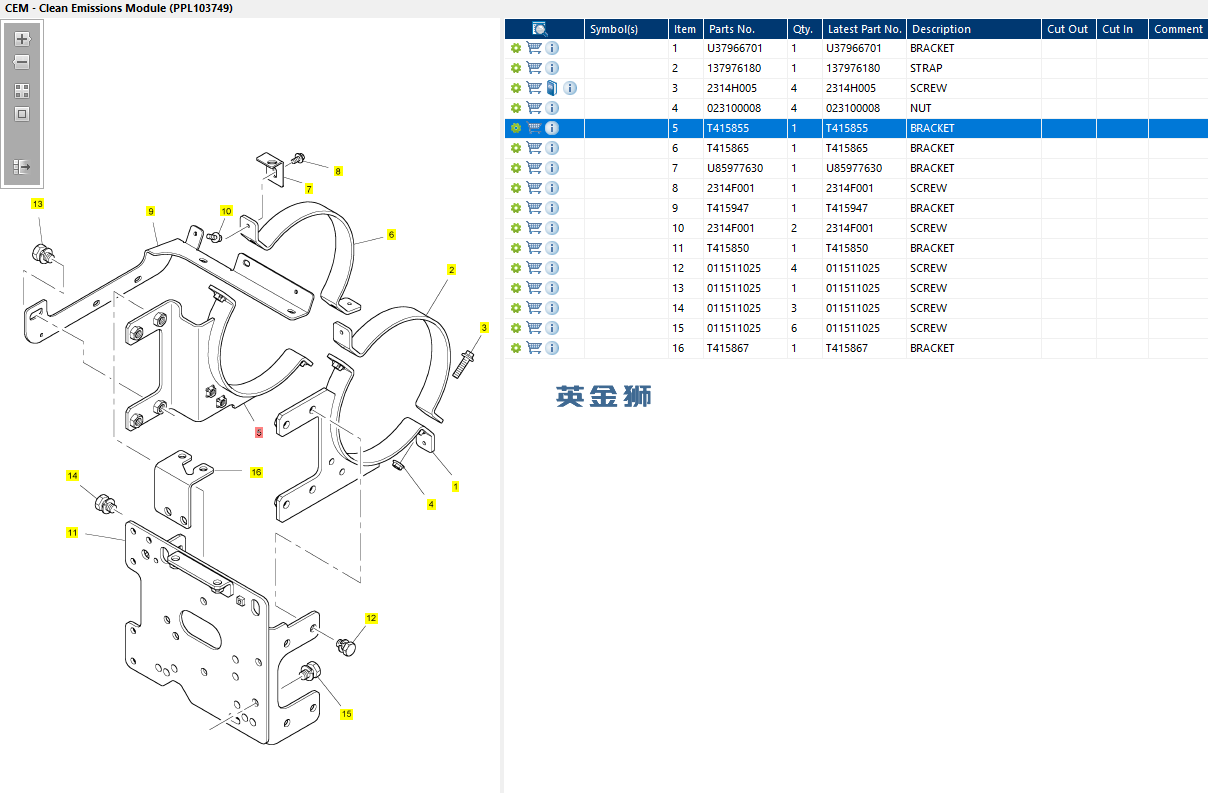Select part number 137976180 in Parts No. column
Image resolution: width=1208 pixels, height=793 pixels.
click(734, 68)
